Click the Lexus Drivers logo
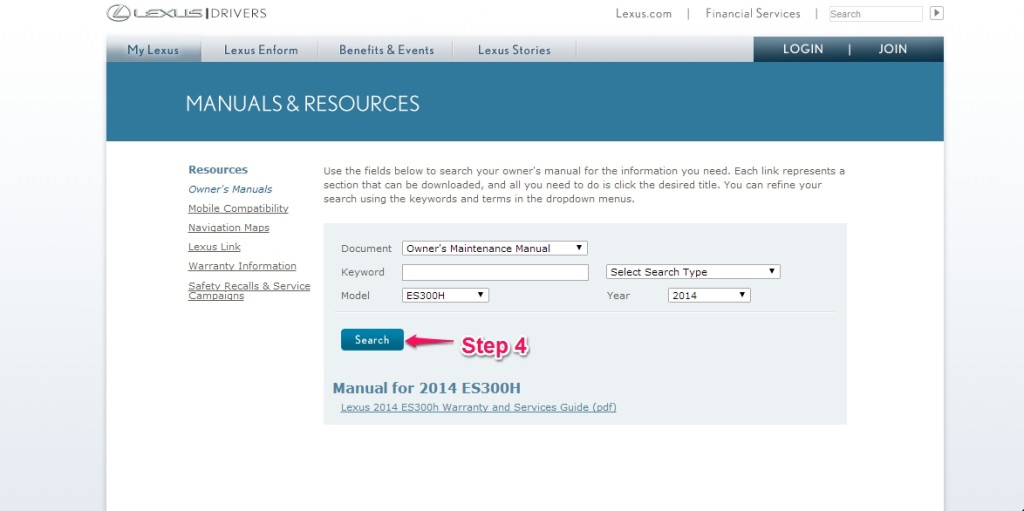1024x511 pixels. pos(187,13)
